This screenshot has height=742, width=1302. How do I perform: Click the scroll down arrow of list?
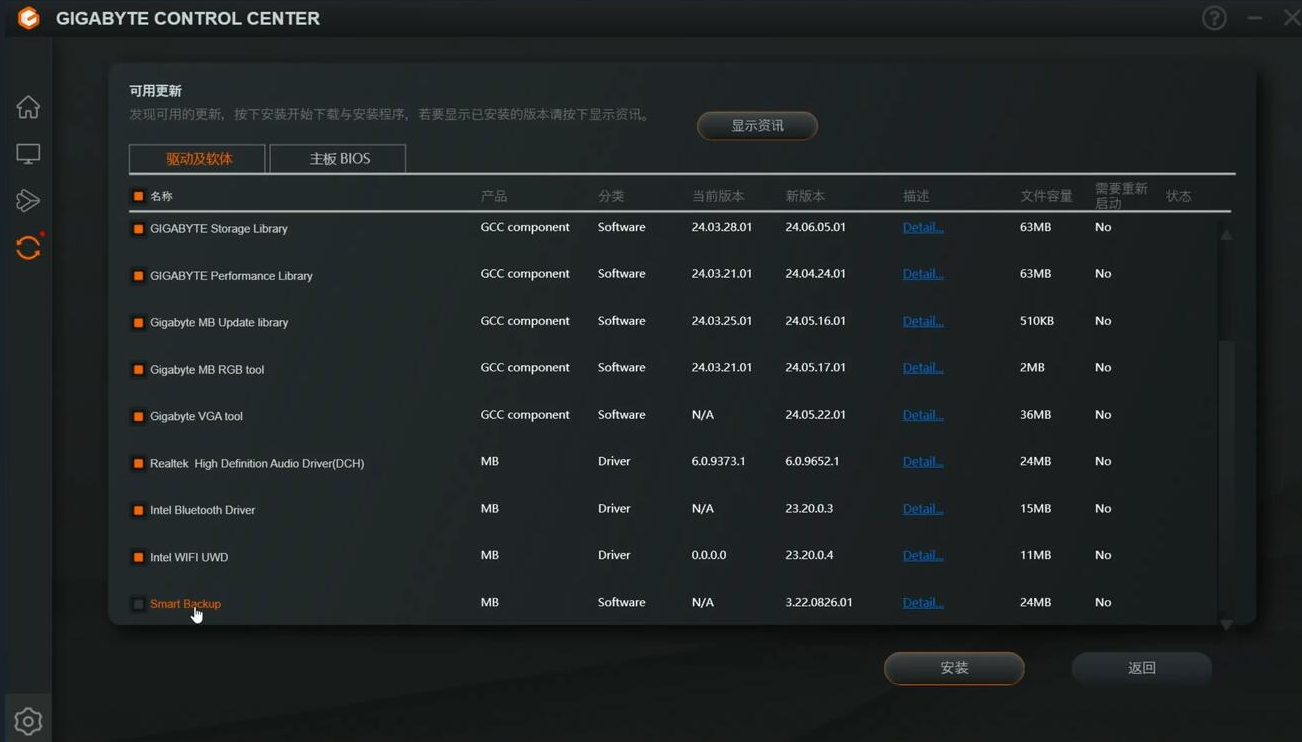1226,625
